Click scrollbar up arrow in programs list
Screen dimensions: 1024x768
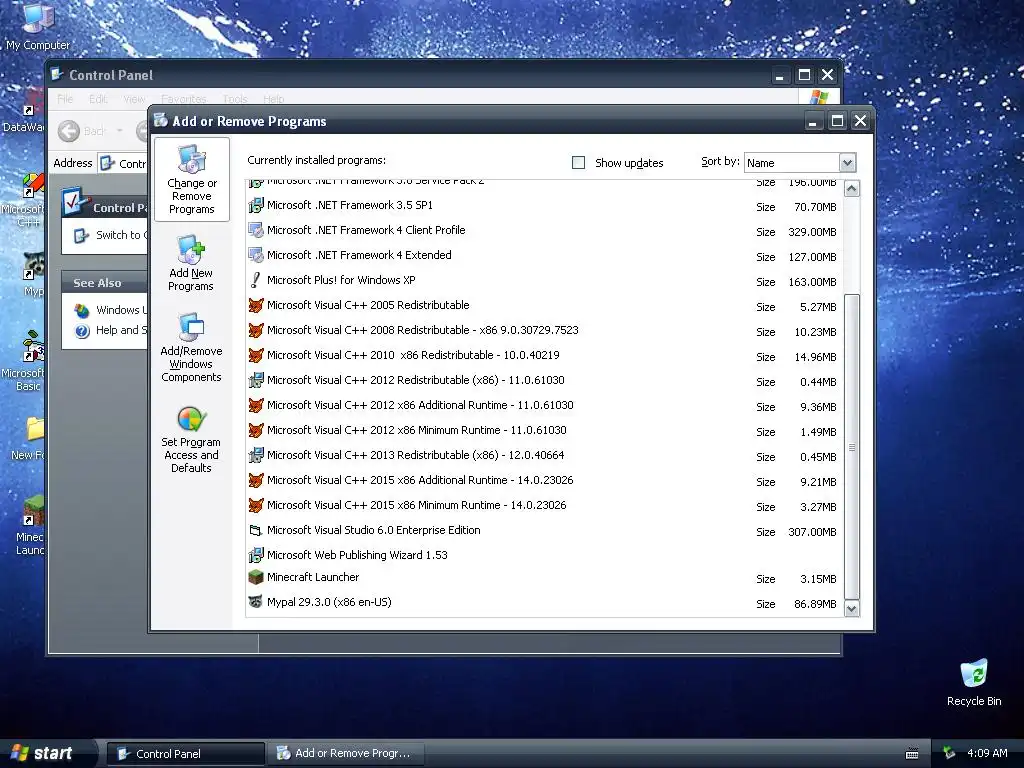(851, 189)
